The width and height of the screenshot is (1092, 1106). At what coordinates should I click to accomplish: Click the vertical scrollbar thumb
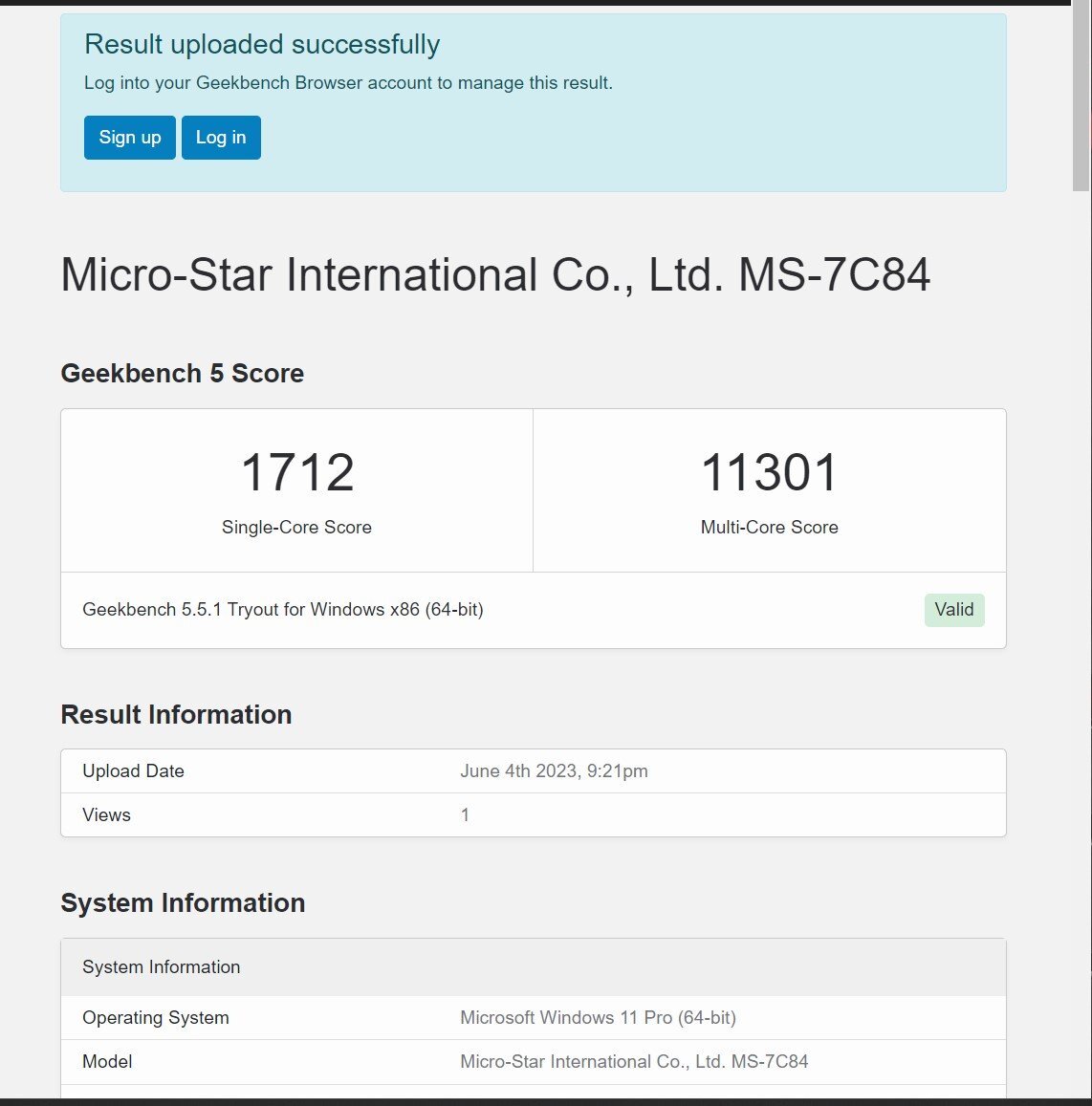point(1081,96)
